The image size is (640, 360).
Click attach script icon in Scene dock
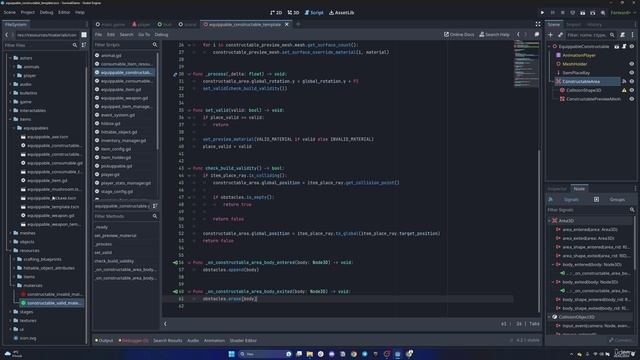click(x=622, y=35)
